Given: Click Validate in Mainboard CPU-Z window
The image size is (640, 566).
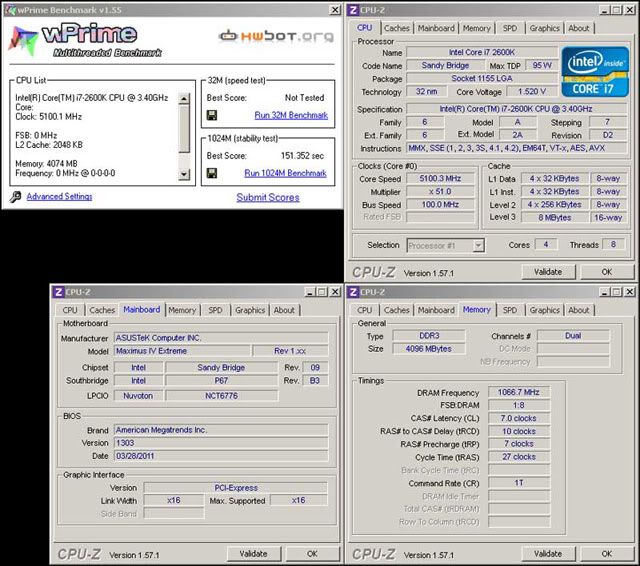Looking at the screenshot, I should pyautogui.click(x=253, y=554).
